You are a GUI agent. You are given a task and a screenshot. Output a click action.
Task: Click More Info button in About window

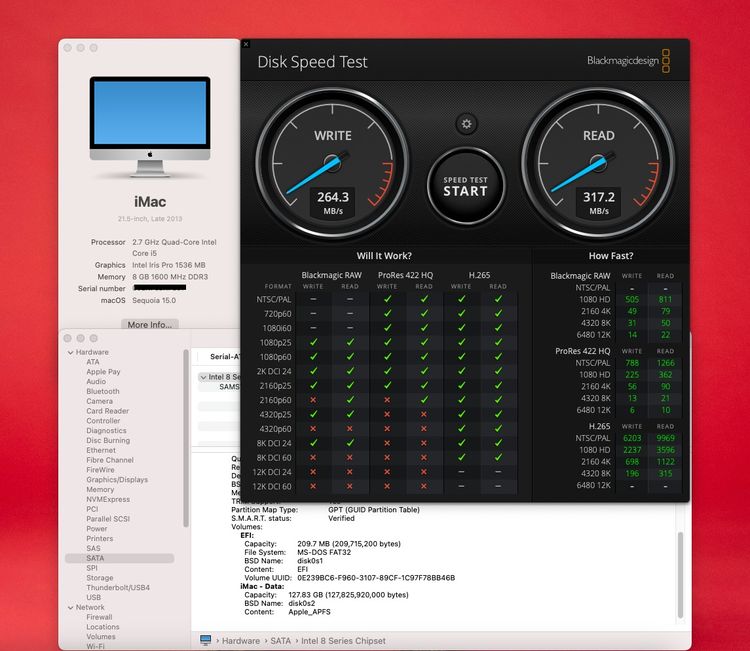(x=150, y=324)
